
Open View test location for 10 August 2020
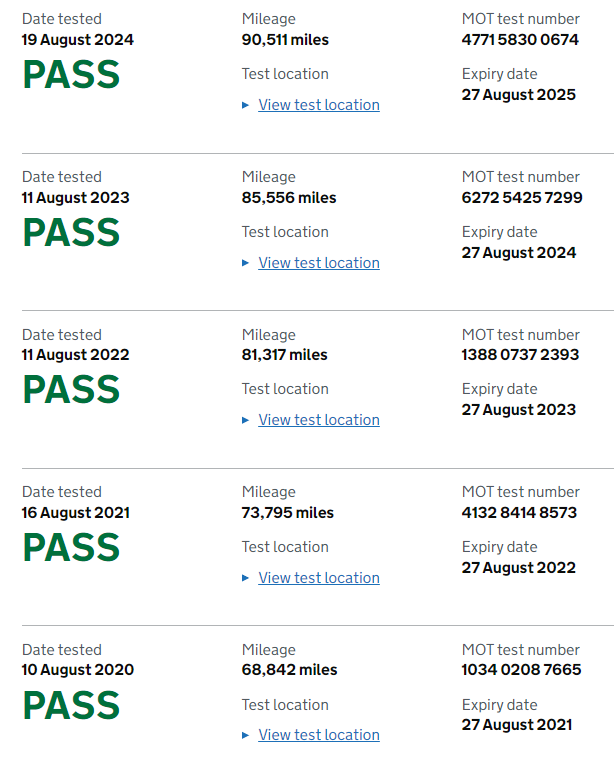[319, 735]
